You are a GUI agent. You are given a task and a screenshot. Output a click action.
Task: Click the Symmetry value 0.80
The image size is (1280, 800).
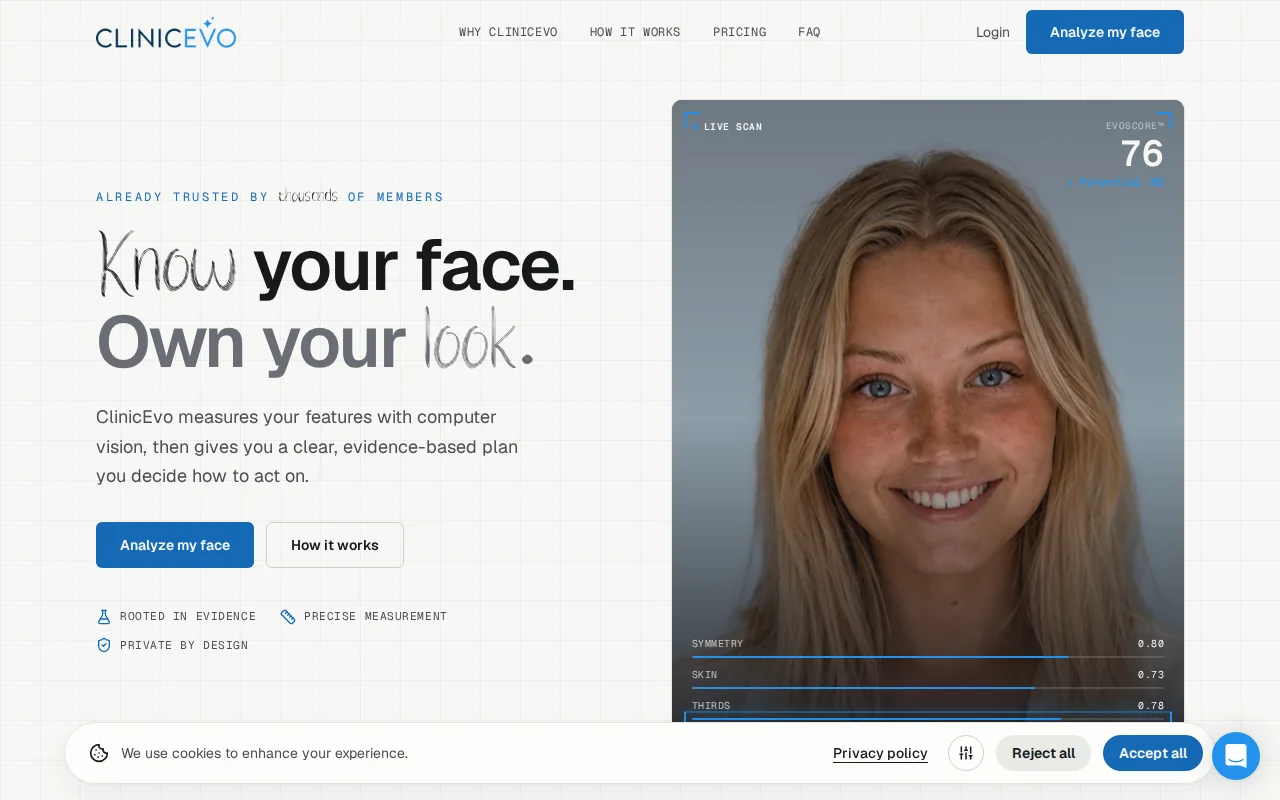pos(1151,644)
